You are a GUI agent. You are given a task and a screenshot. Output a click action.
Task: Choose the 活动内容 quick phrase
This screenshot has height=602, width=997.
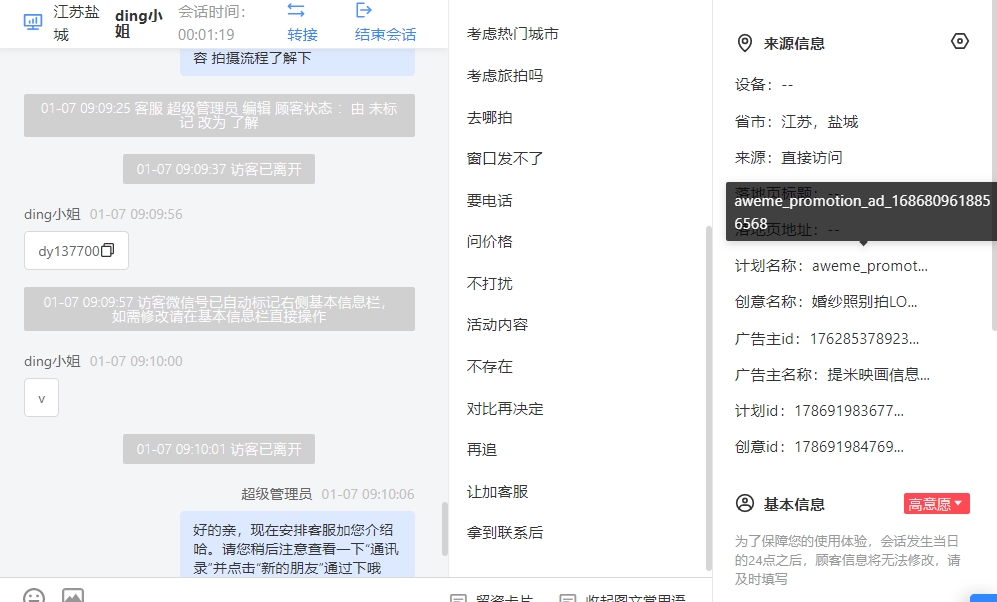click(497, 325)
